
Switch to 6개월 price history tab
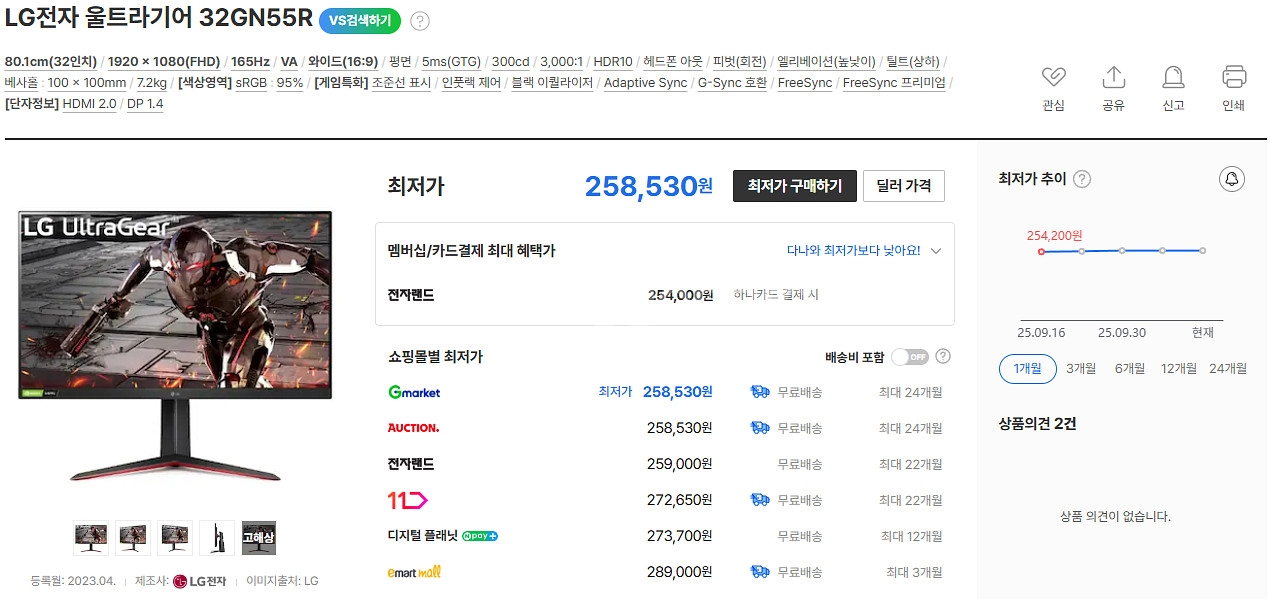tap(1130, 368)
